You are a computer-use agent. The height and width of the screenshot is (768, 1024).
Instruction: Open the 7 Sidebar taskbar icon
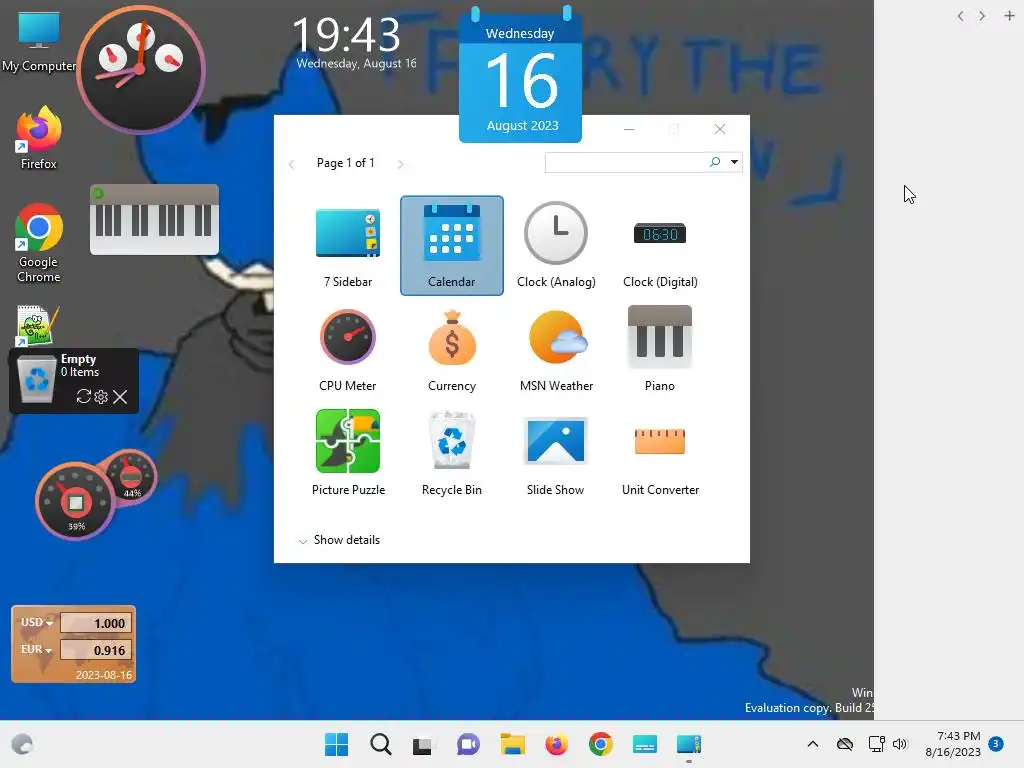coord(689,744)
